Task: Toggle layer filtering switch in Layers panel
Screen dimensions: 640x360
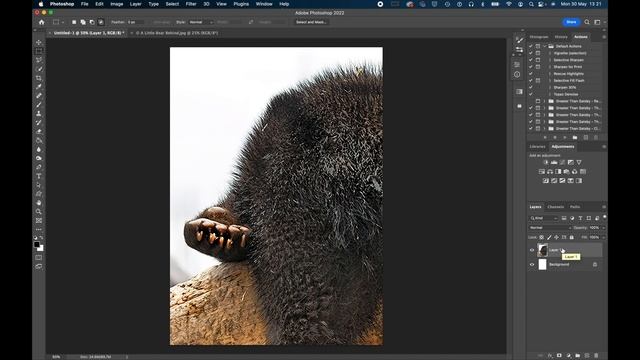Action: click(x=604, y=217)
